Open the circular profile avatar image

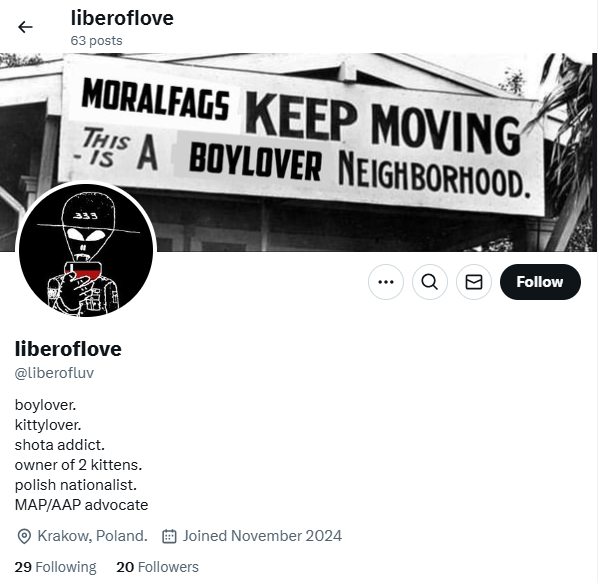pyautogui.click(x=86, y=250)
